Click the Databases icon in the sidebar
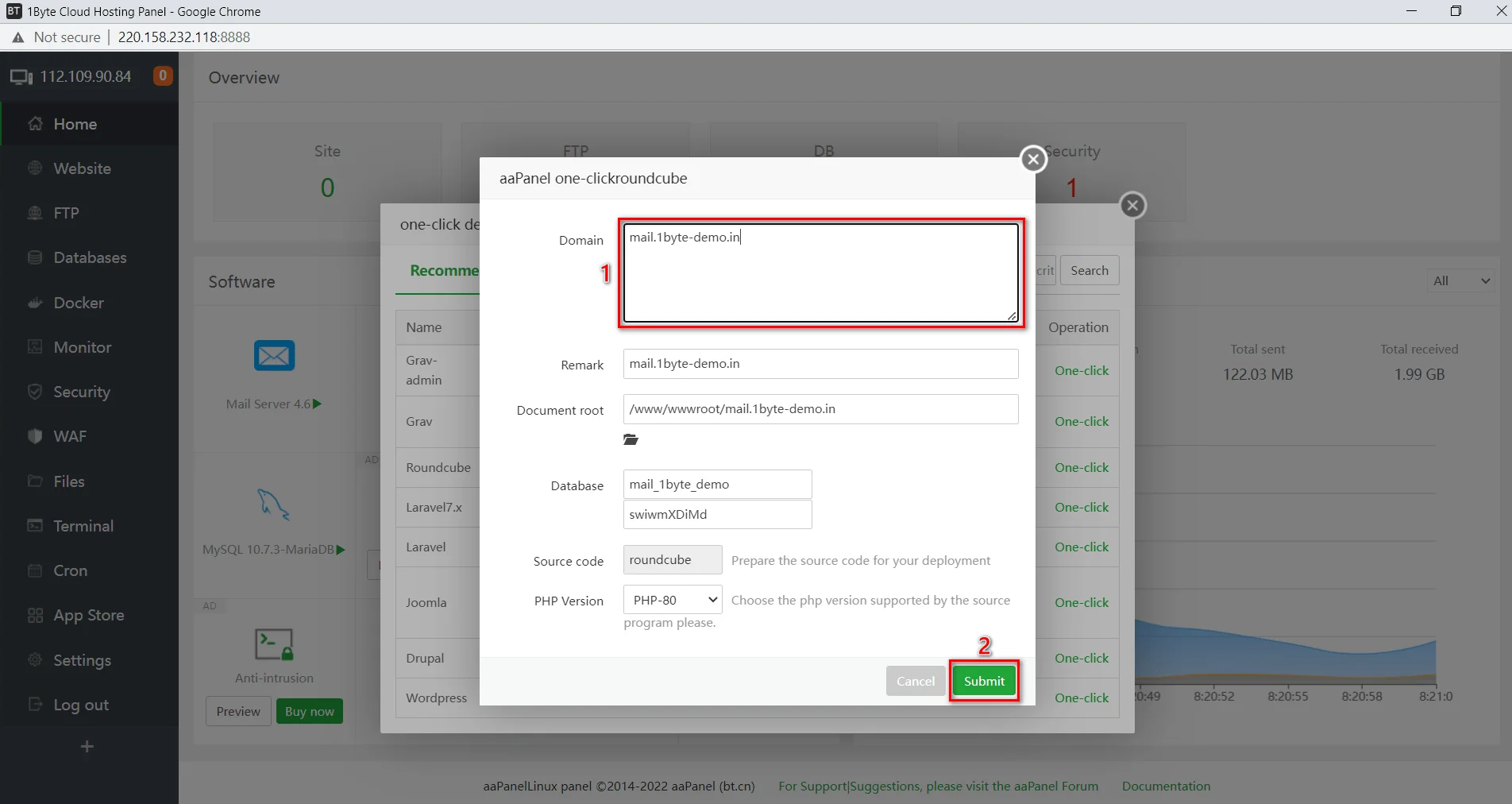The image size is (1512, 804). click(x=35, y=257)
